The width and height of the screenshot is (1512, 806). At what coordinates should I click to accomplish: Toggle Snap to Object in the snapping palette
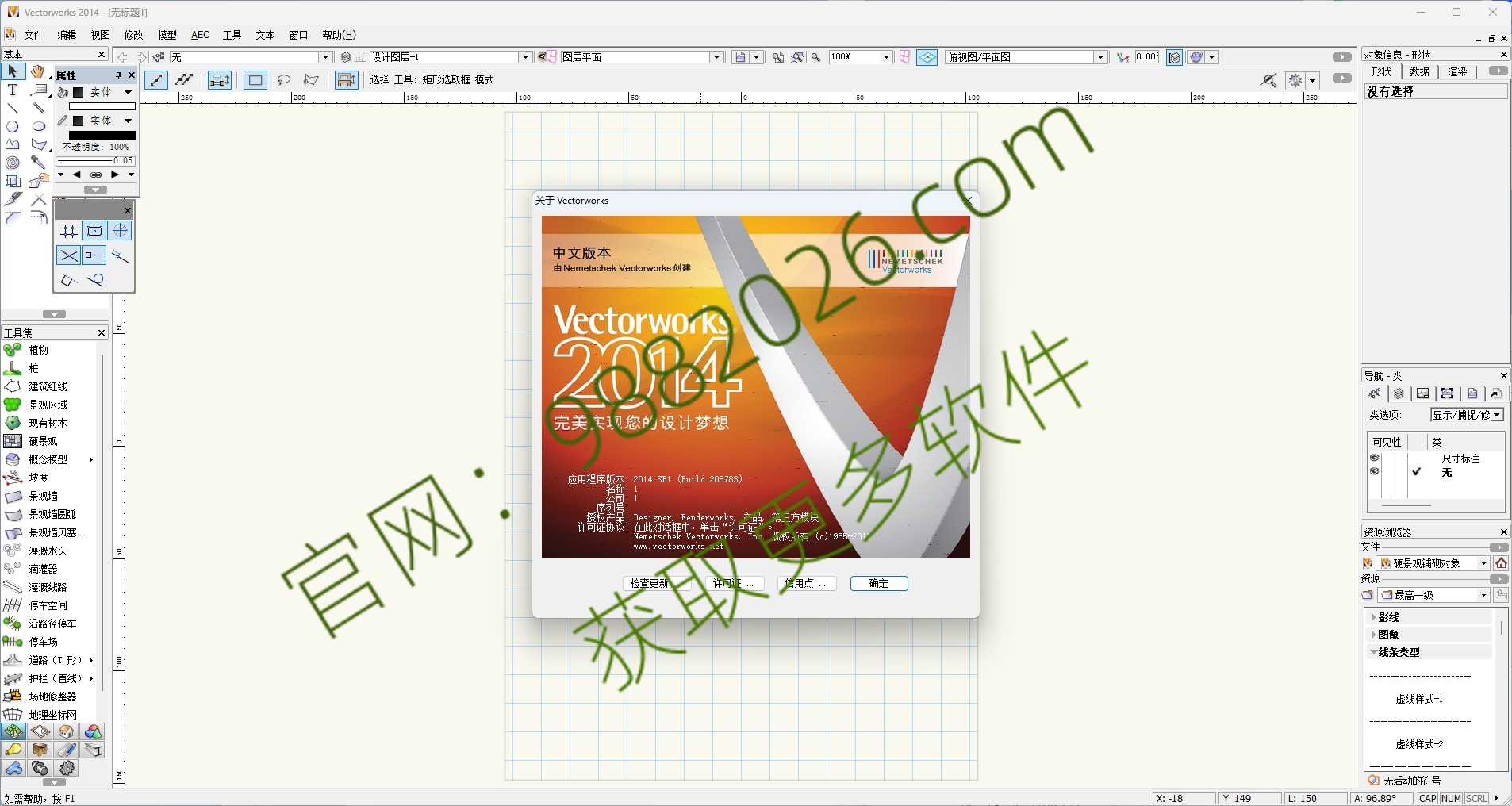coord(94,231)
